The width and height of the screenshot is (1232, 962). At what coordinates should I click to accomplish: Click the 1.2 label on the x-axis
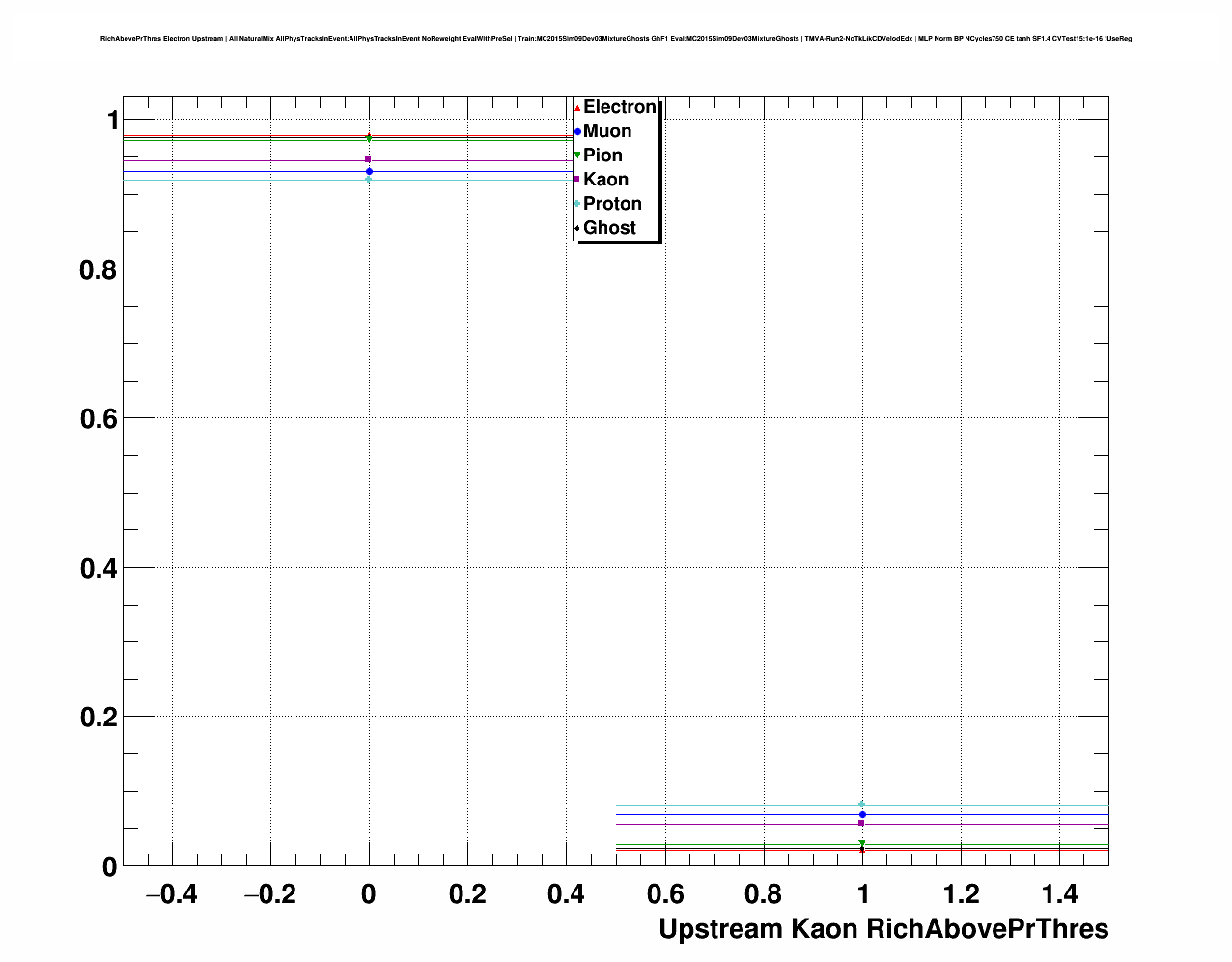pos(961,894)
